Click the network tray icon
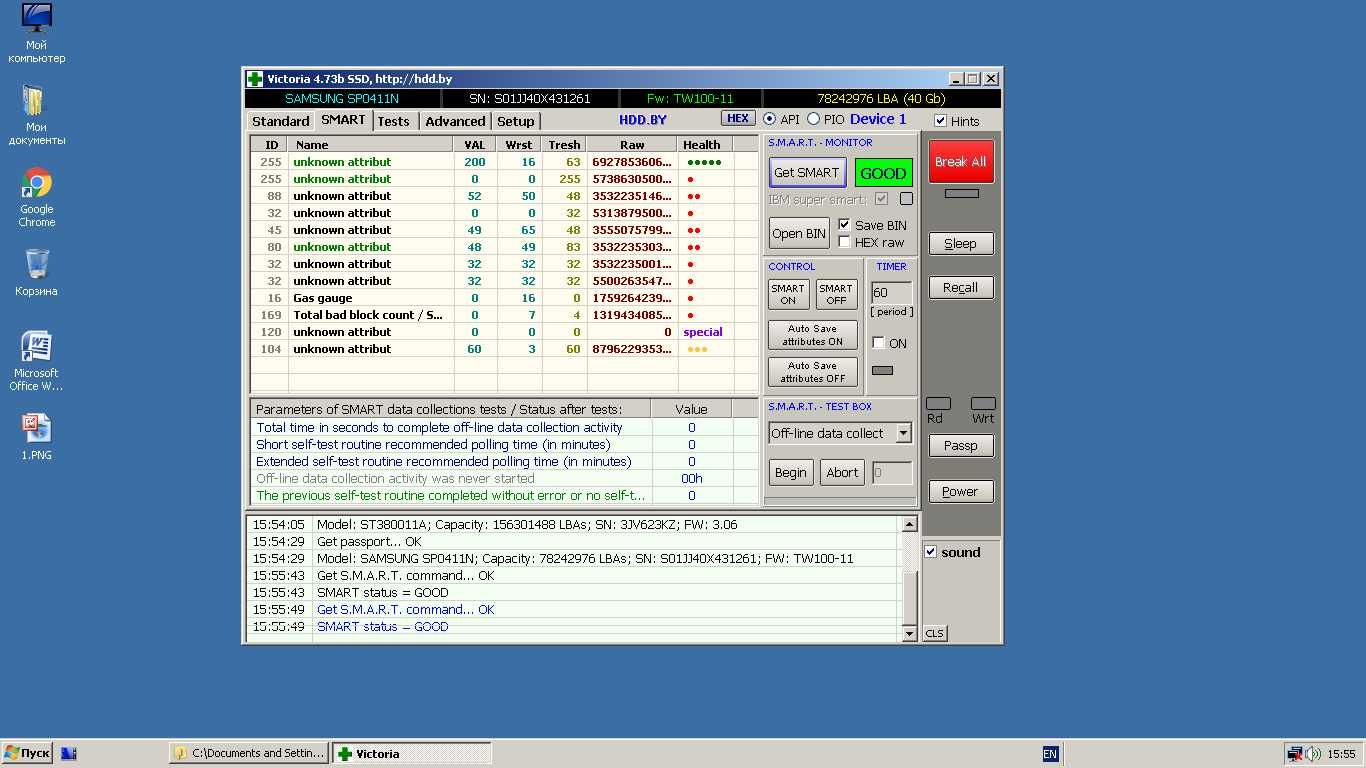Image resolution: width=1366 pixels, height=768 pixels. coord(1295,754)
